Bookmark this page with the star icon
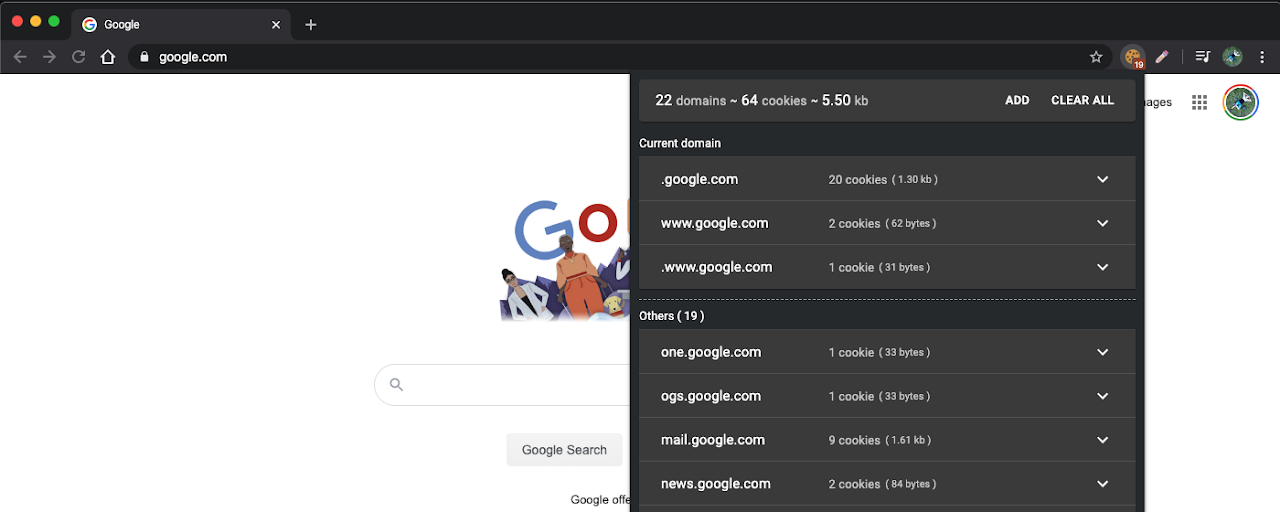 pyautogui.click(x=1096, y=57)
